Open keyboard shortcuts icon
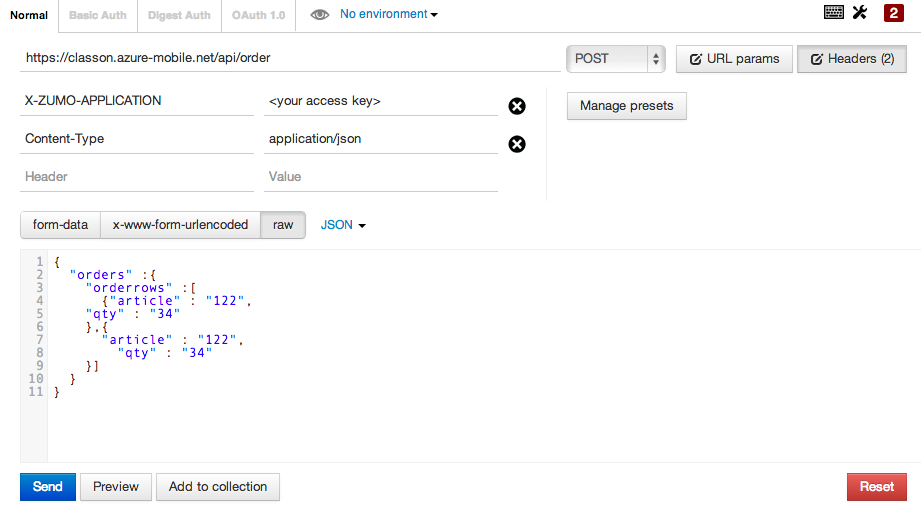Image resolution: width=921 pixels, height=520 pixels. (834, 13)
